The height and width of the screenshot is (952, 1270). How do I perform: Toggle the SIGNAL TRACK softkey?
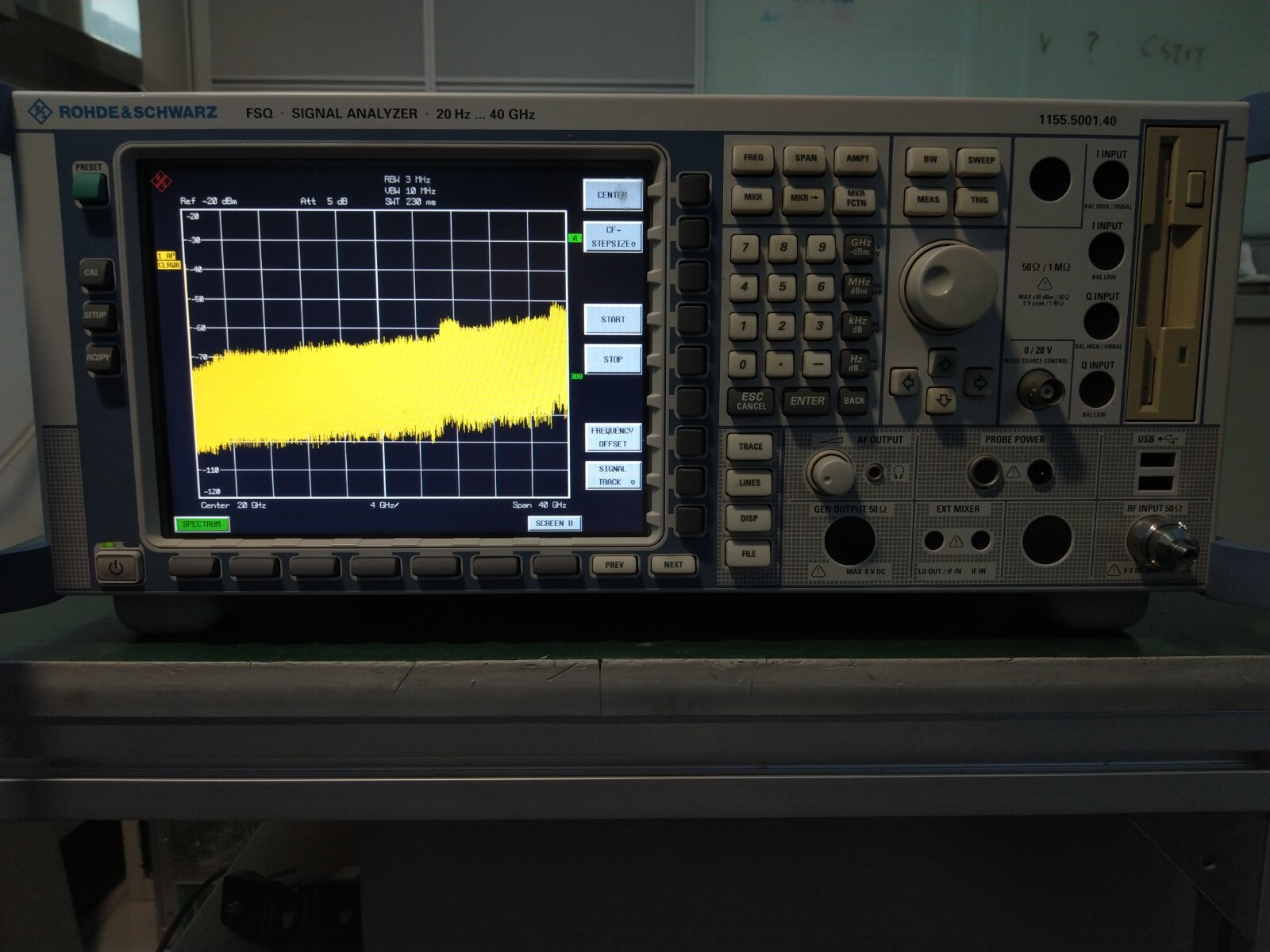click(612, 475)
